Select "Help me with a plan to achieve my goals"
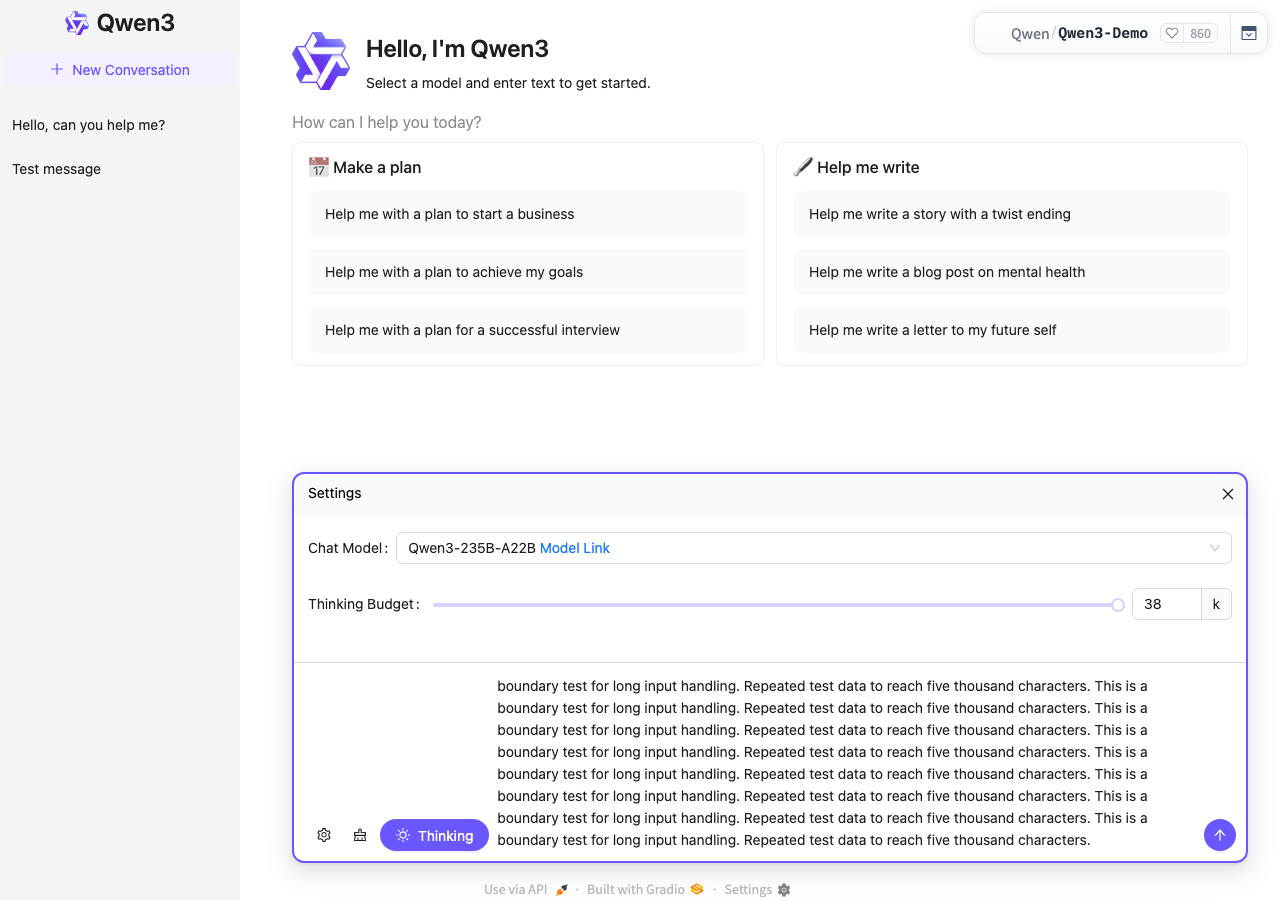 pyautogui.click(x=528, y=272)
